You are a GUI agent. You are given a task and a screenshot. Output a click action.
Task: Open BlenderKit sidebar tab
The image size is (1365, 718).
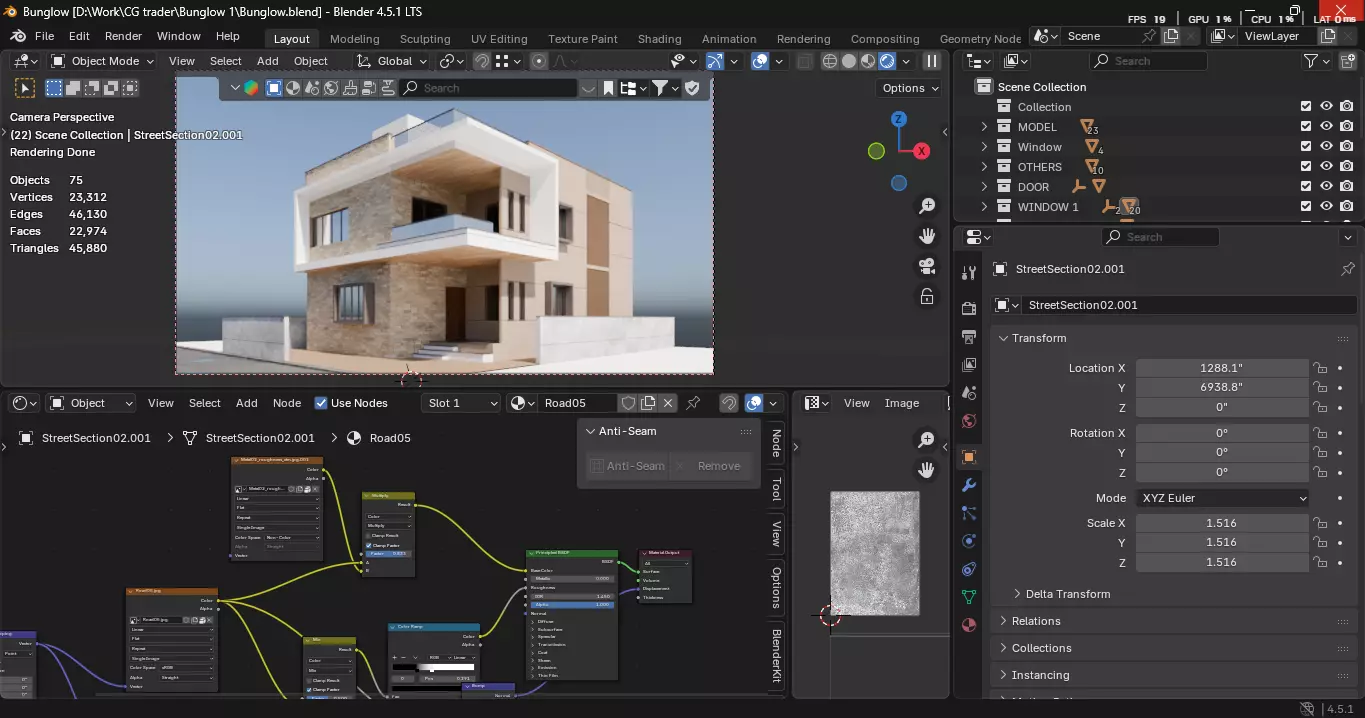776,656
